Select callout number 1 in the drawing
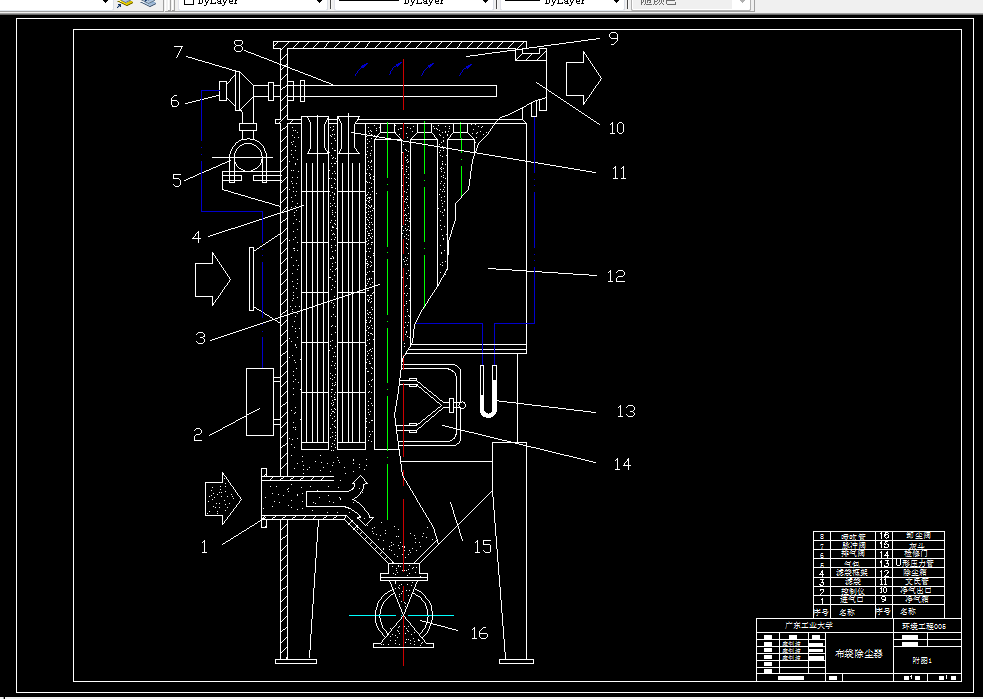983x699 pixels. pyautogui.click(x=204, y=547)
